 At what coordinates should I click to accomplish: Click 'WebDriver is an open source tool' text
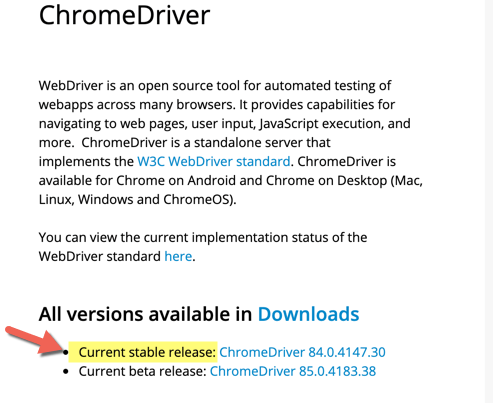pyautogui.click(x=139, y=86)
